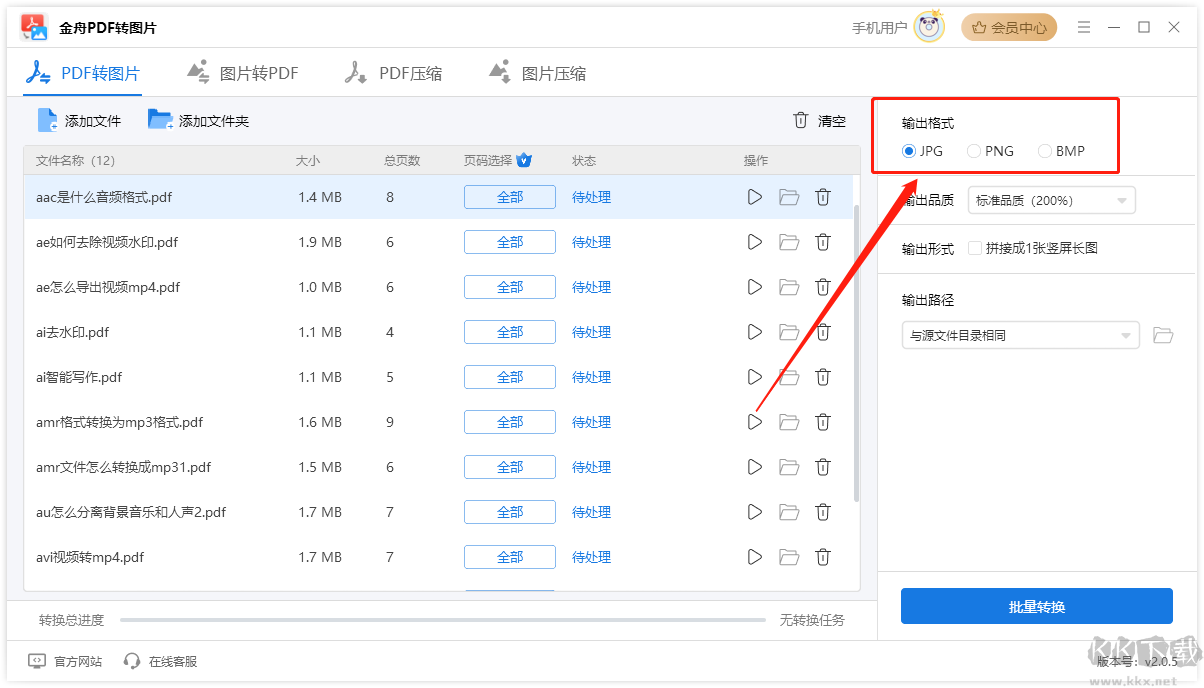
Task: Click the 添加文件 add file icon
Action: 45,120
